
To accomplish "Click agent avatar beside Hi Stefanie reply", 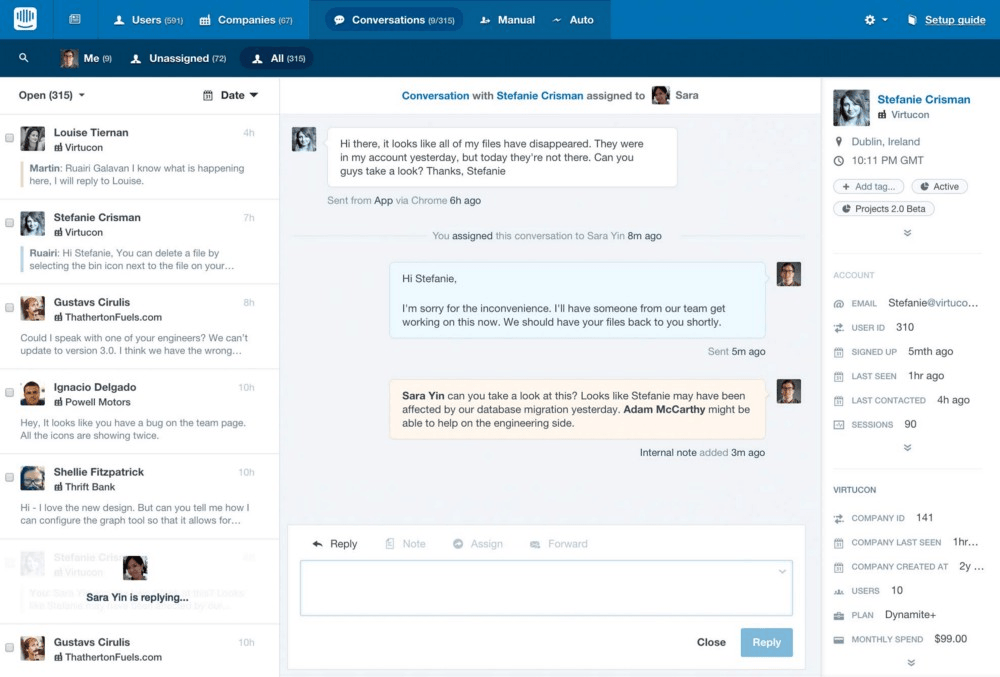I will (x=789, y=274).
